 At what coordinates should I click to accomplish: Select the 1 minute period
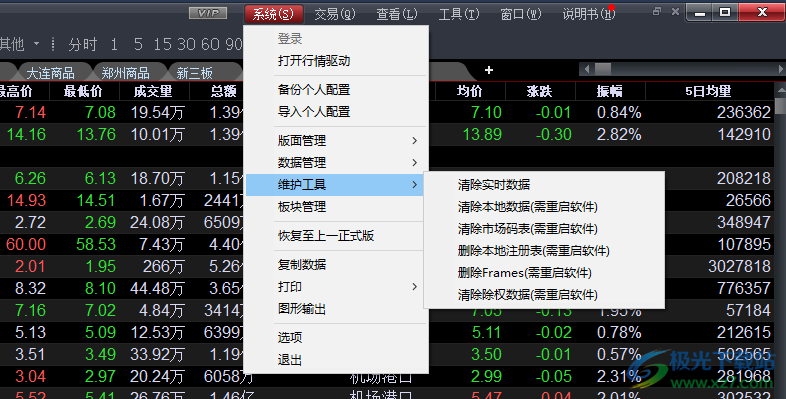pos(114,45)
